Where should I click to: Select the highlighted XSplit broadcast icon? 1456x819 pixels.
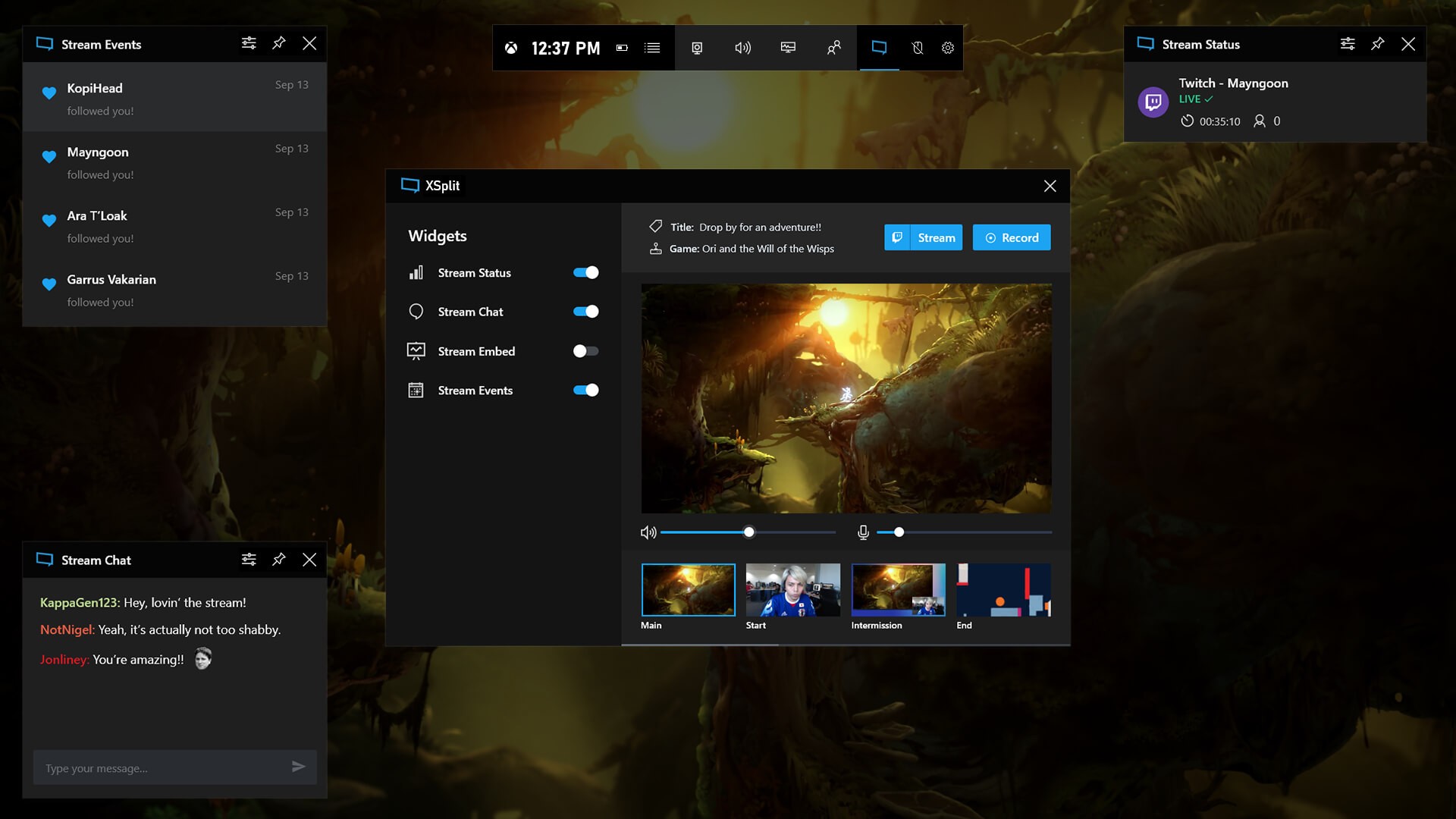click(878, 48)
